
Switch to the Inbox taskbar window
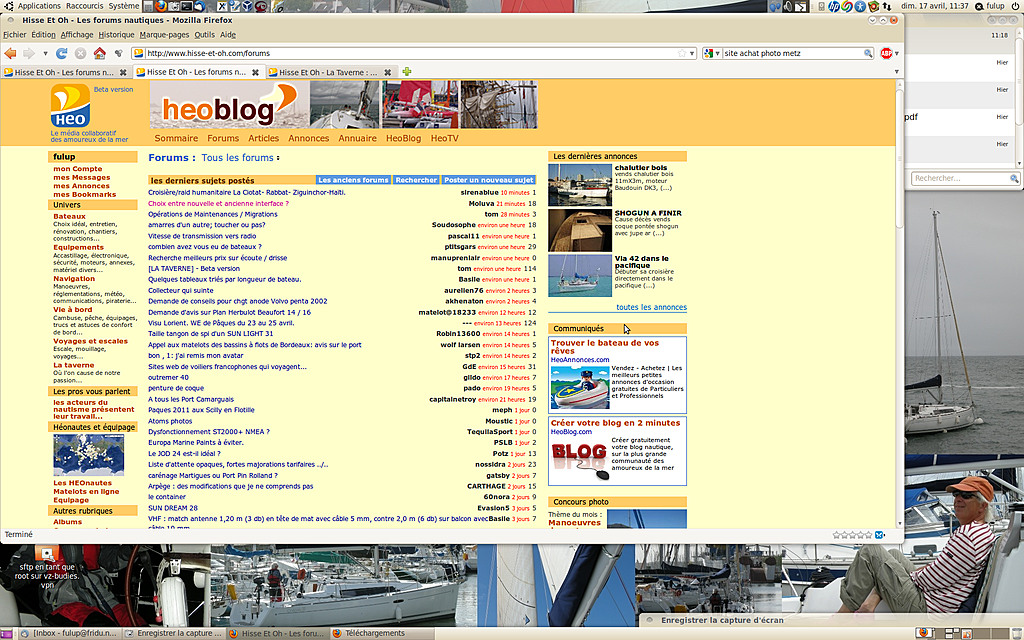tap(69, 633)
